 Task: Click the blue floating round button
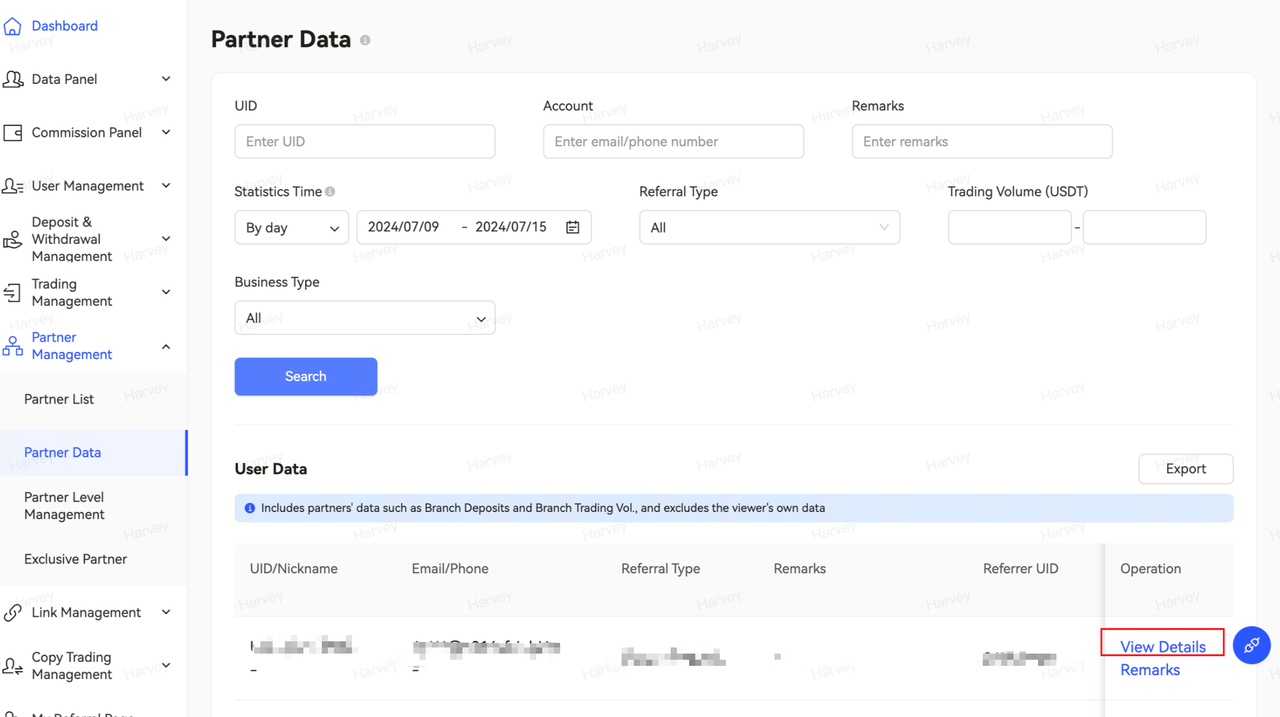pyautogui.click(x=1251, y=645)
